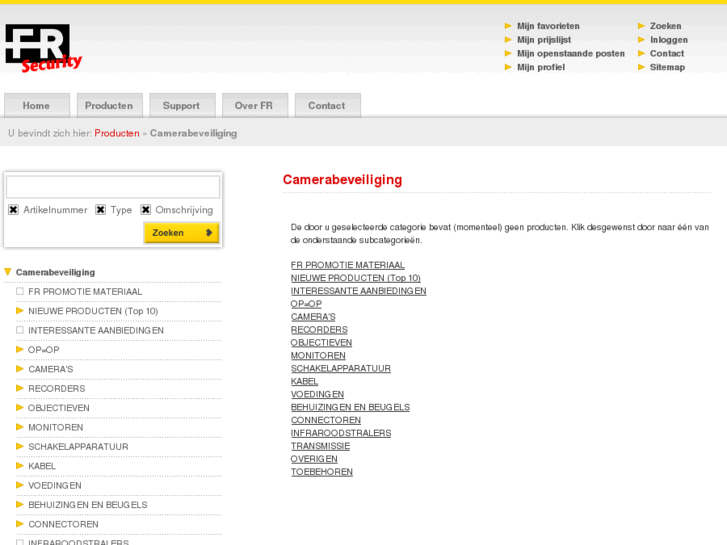The width and height of the screenshot is (727, 545).
Task: Click the arrow icon next to MONITOREN
Action: click(x=19, y=427)
